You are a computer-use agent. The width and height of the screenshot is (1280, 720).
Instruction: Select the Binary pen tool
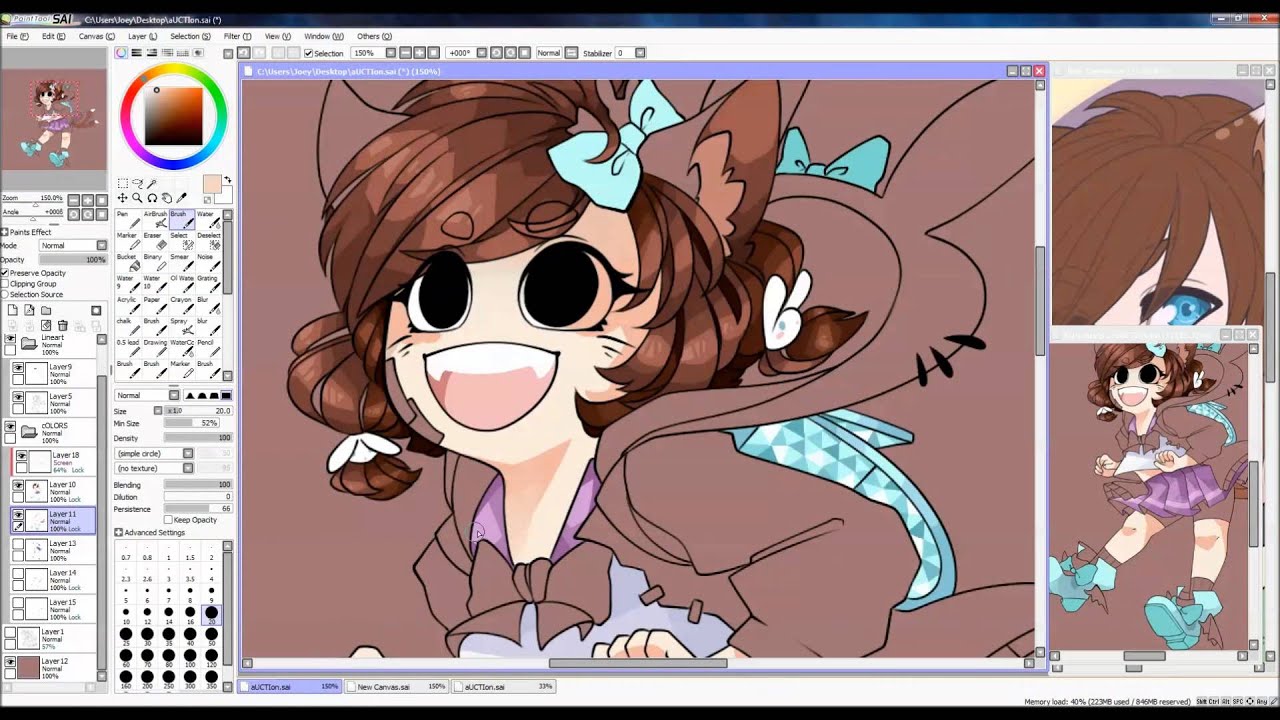pyautogui.click(x=153, y=263)
